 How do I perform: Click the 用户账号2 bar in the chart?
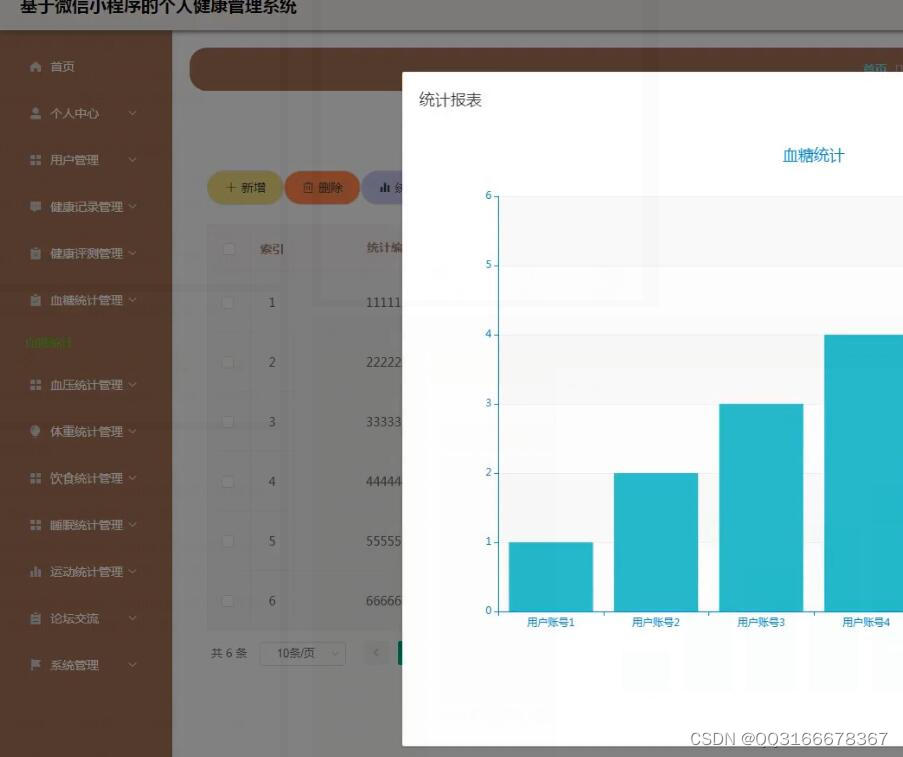[x=656, y=542]
